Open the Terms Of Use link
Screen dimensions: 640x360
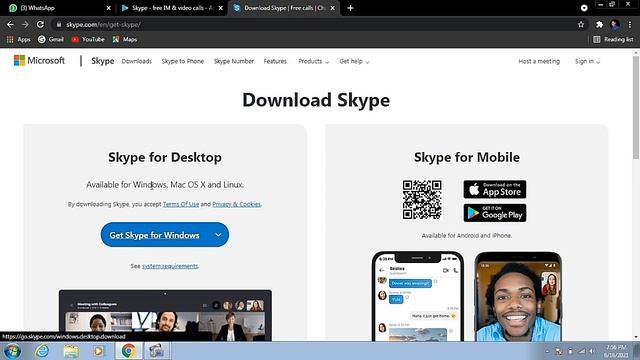point(181,204)
